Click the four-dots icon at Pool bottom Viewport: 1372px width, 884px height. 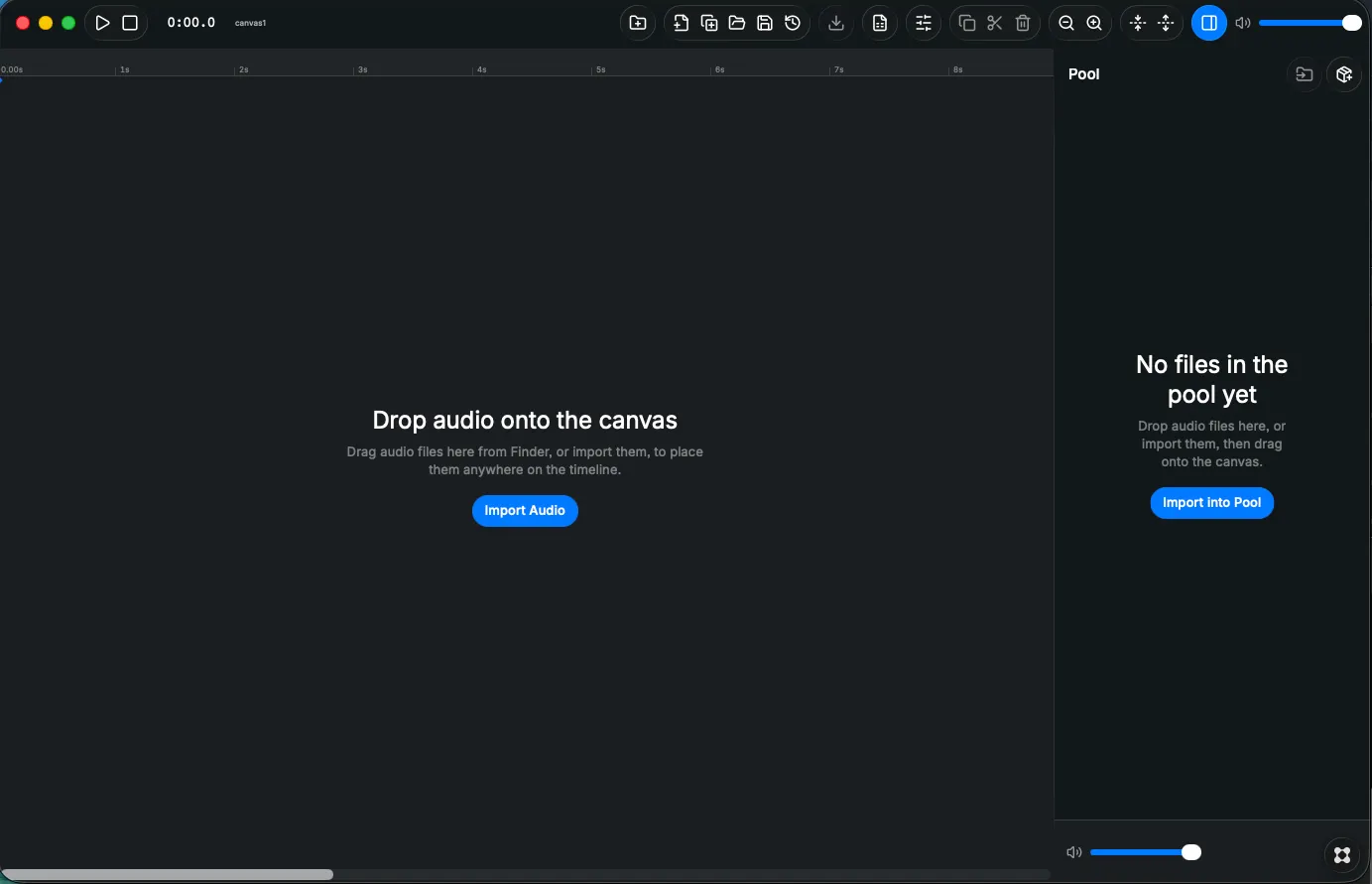point(1342,854)
